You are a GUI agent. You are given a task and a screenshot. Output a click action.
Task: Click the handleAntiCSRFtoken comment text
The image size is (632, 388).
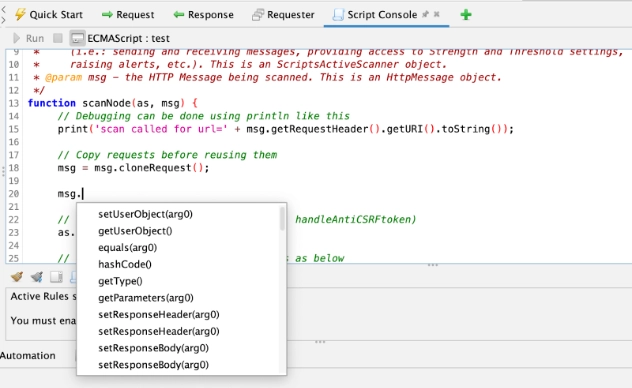355,220
